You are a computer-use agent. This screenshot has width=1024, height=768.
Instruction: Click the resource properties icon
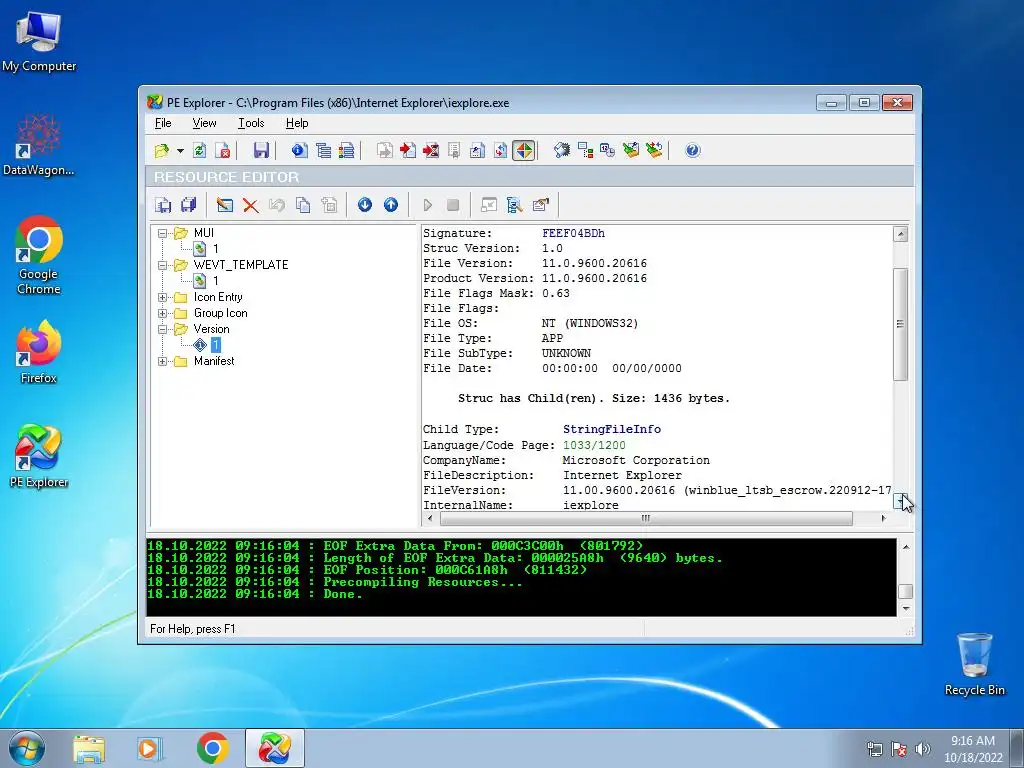pyautogui.click(x=541, y=205)
